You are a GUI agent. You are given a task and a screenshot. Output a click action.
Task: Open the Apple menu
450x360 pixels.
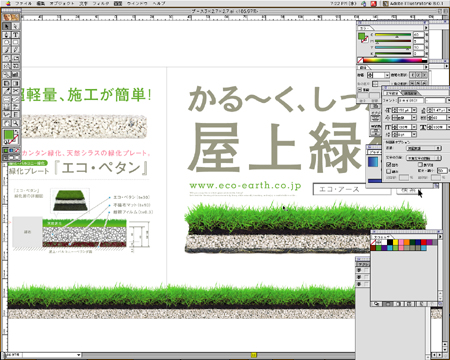pyautogui.click(x=8, y=3)
